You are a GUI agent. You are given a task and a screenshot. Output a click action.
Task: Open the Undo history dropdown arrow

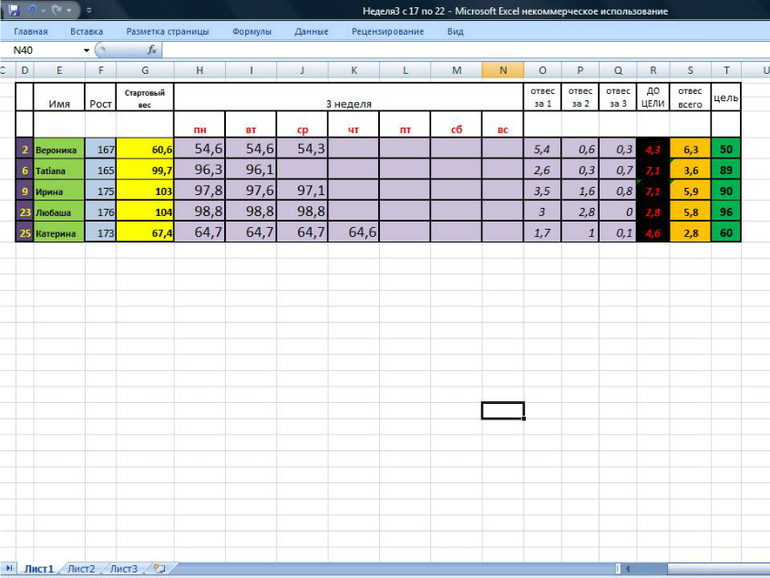(43, 10)
